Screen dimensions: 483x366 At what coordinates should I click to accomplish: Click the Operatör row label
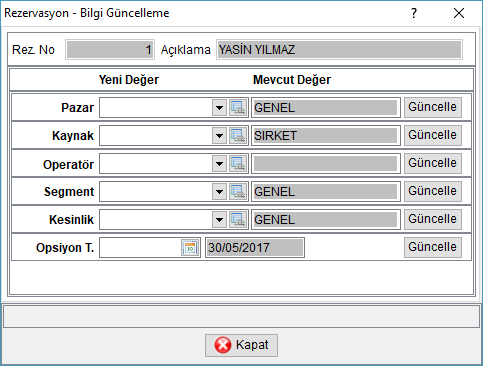(69, 164)
